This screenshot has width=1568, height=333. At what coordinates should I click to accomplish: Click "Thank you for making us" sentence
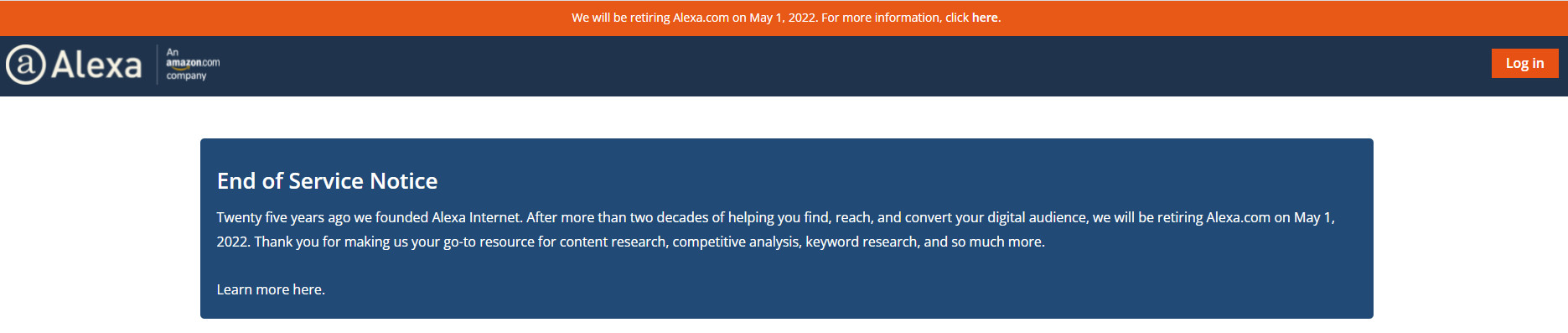click(331, 242)
